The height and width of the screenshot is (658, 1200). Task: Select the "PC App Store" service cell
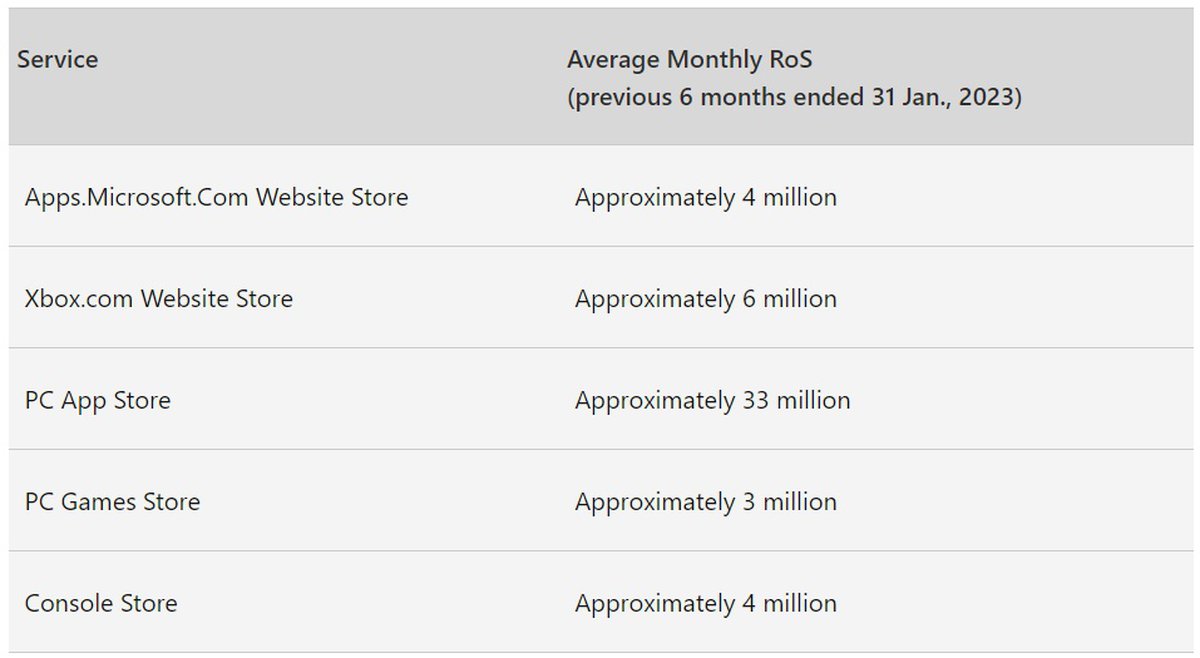click(x=97, y=401)
